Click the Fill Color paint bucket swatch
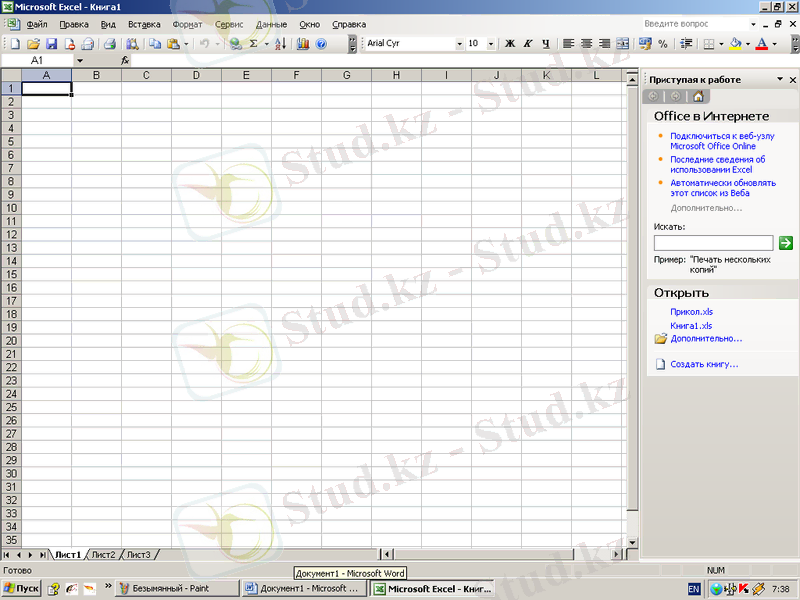Image resolution: width=800 pixels, height=600 pixels. [736, 44]
